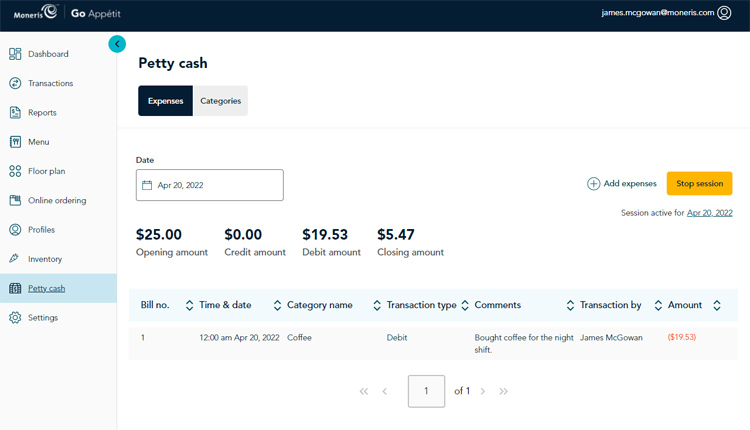
Task: Click the Stop session button
Action: coord(699,184)
